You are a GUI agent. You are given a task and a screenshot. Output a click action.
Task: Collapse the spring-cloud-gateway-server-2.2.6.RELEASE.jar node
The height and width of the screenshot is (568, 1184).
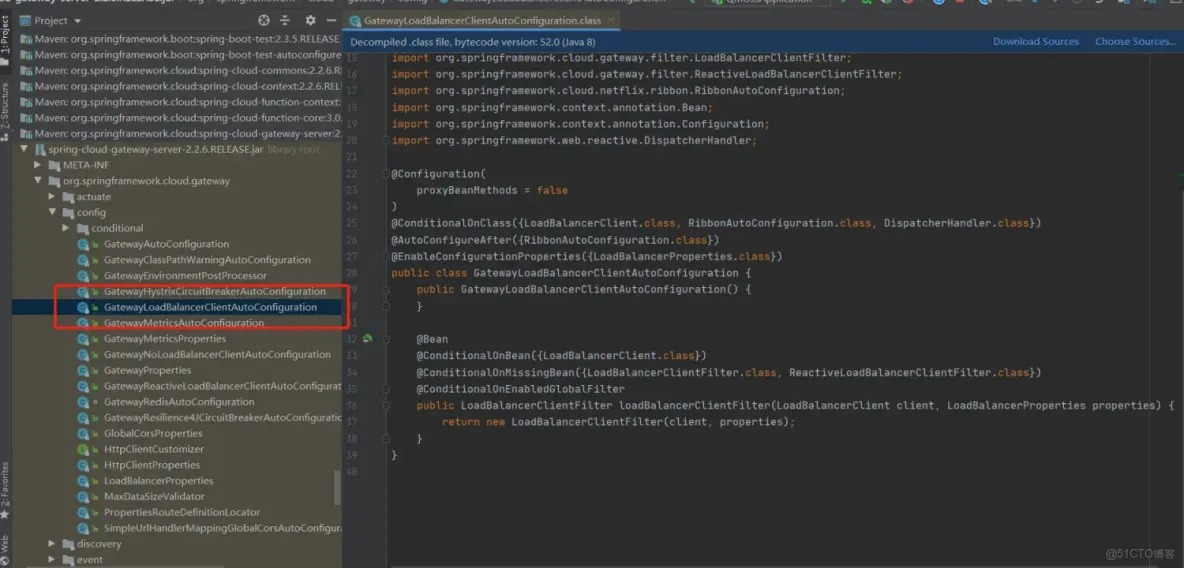click(x=24, y=150)
